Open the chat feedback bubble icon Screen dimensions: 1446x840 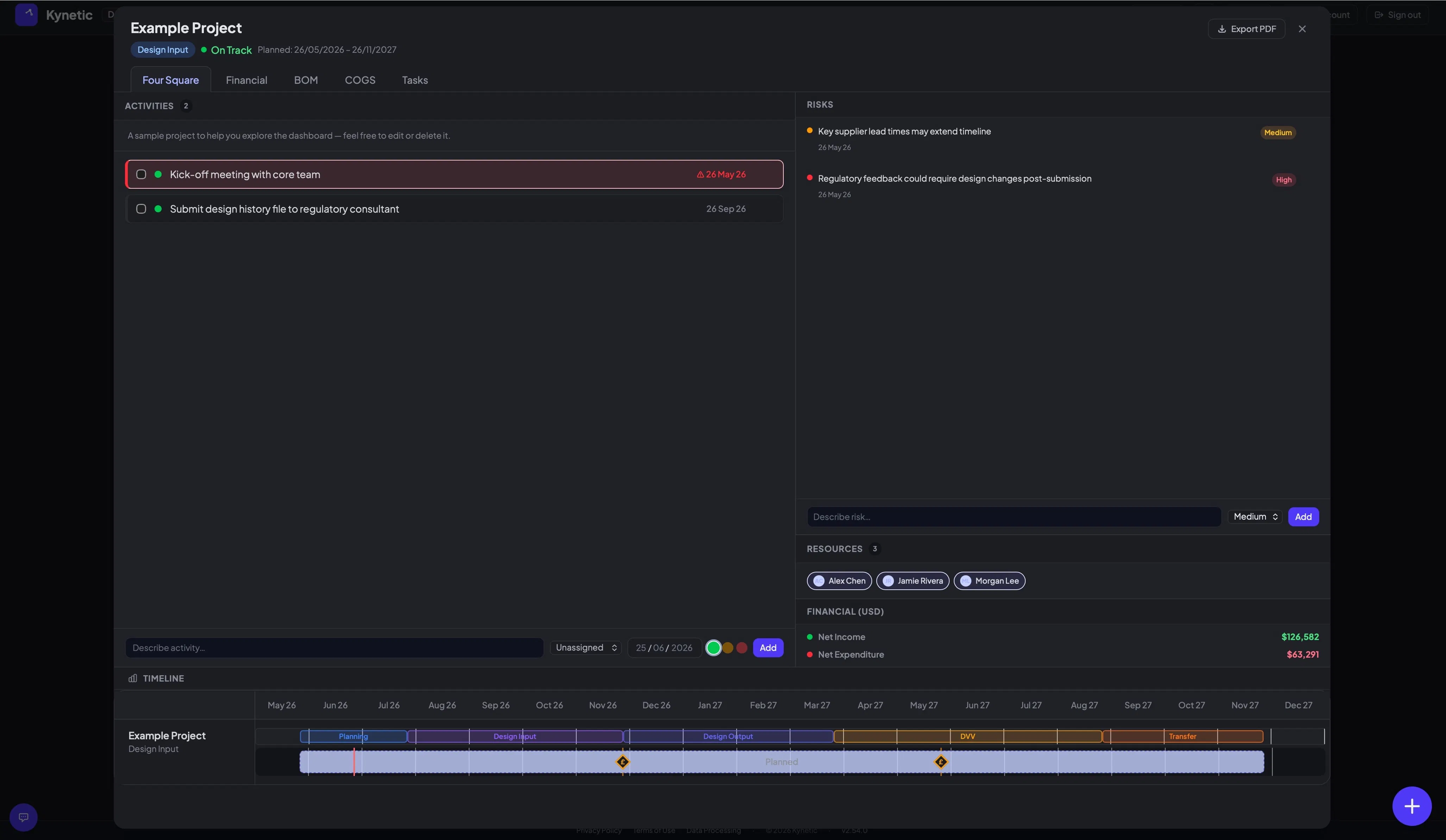(x=24, y=817)
